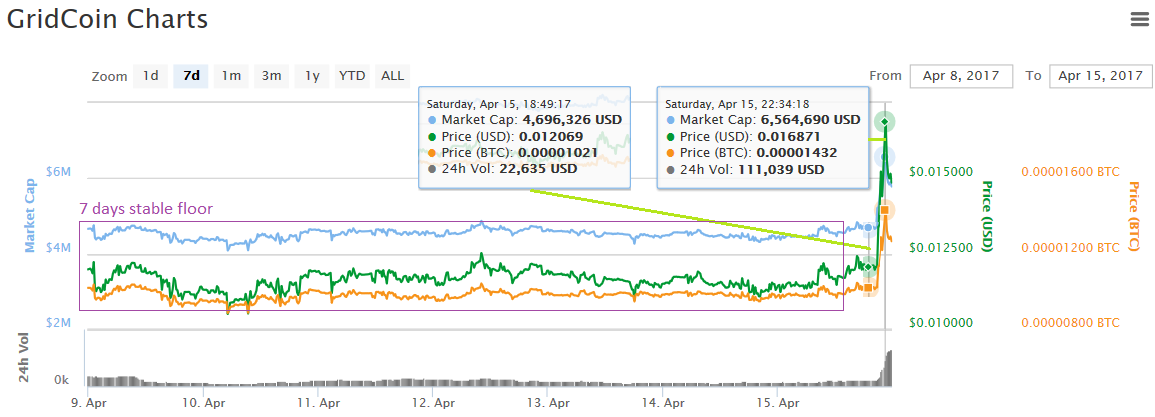
Task: Click the 15. Apr date label
Action: point(779,404)
